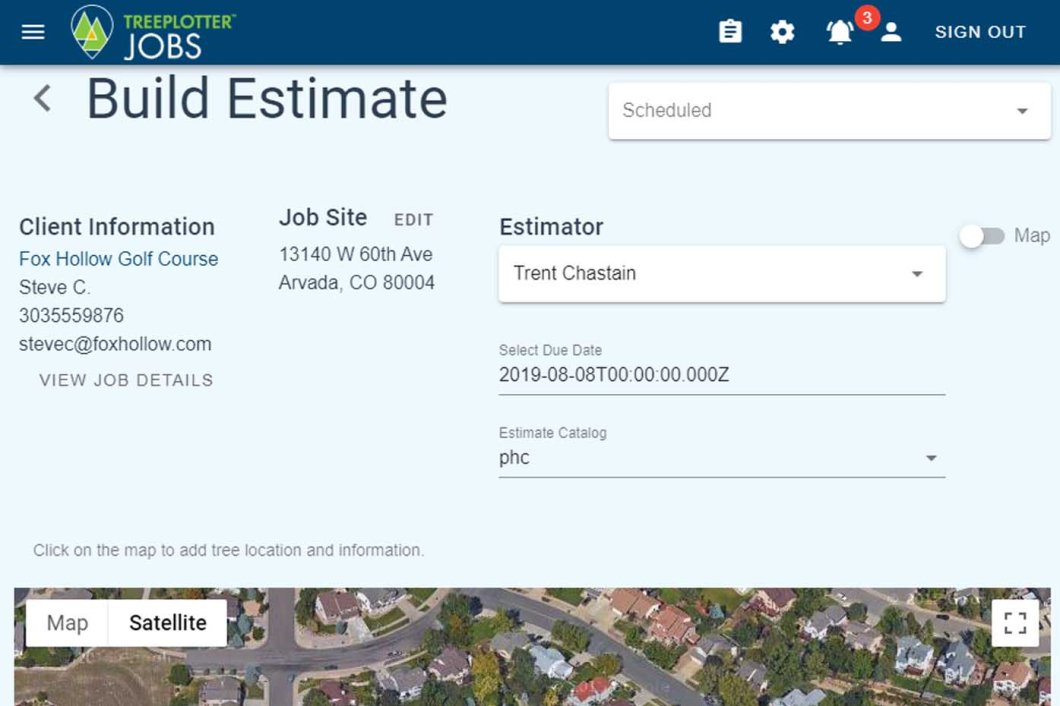Click Sign Out
The width and height of the screenshot is (1060, 706).
pyautogui.click(x=980, y=32)
